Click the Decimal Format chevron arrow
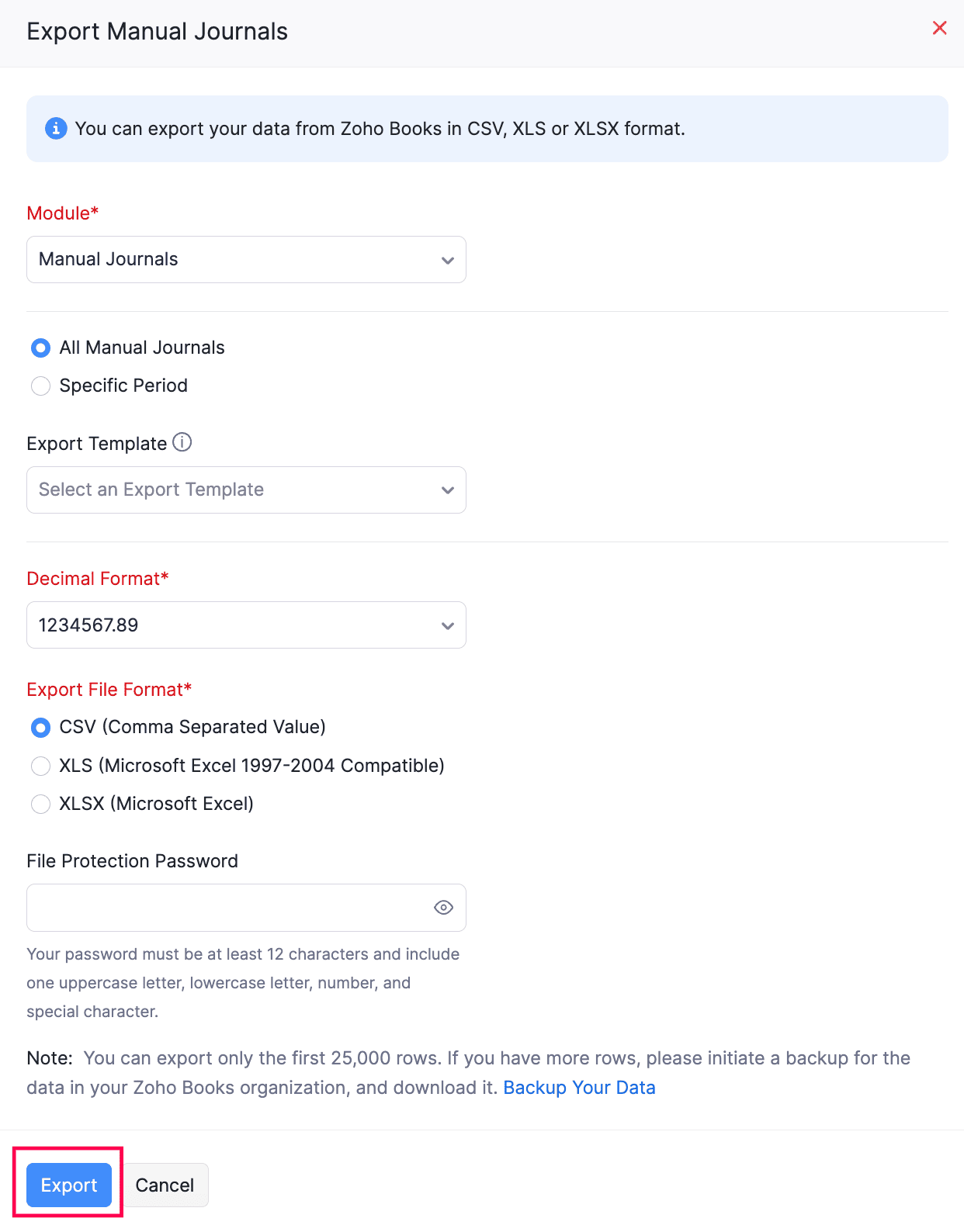Screen dimensions: 964x1232 coord(447,625)
